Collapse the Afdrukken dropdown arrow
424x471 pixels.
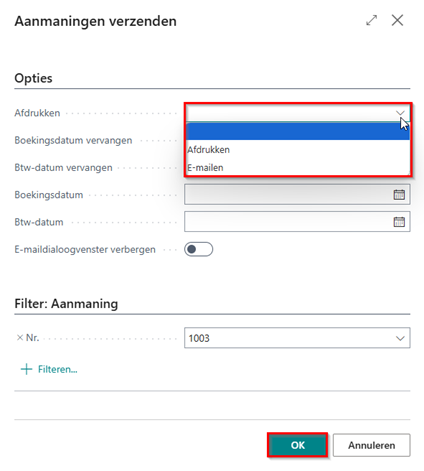(x=400, y=113)
